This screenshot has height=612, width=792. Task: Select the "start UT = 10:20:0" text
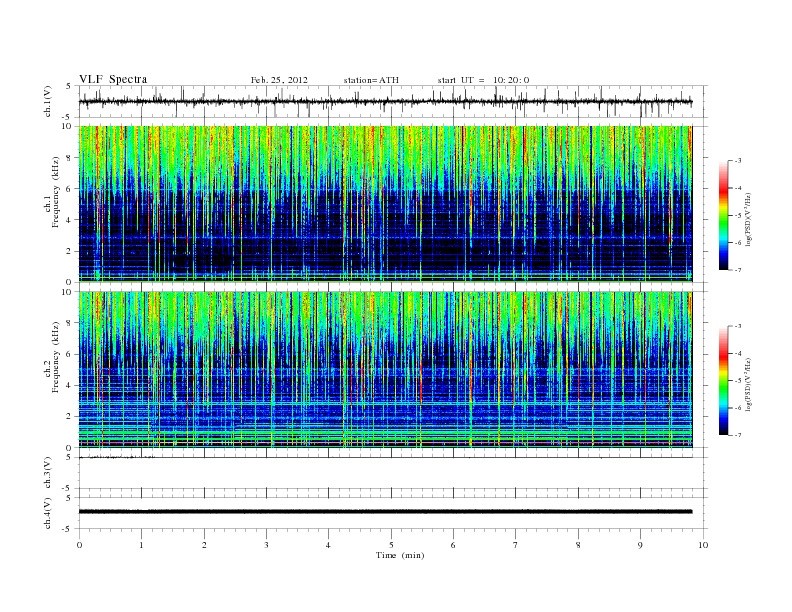click(483, 80)
